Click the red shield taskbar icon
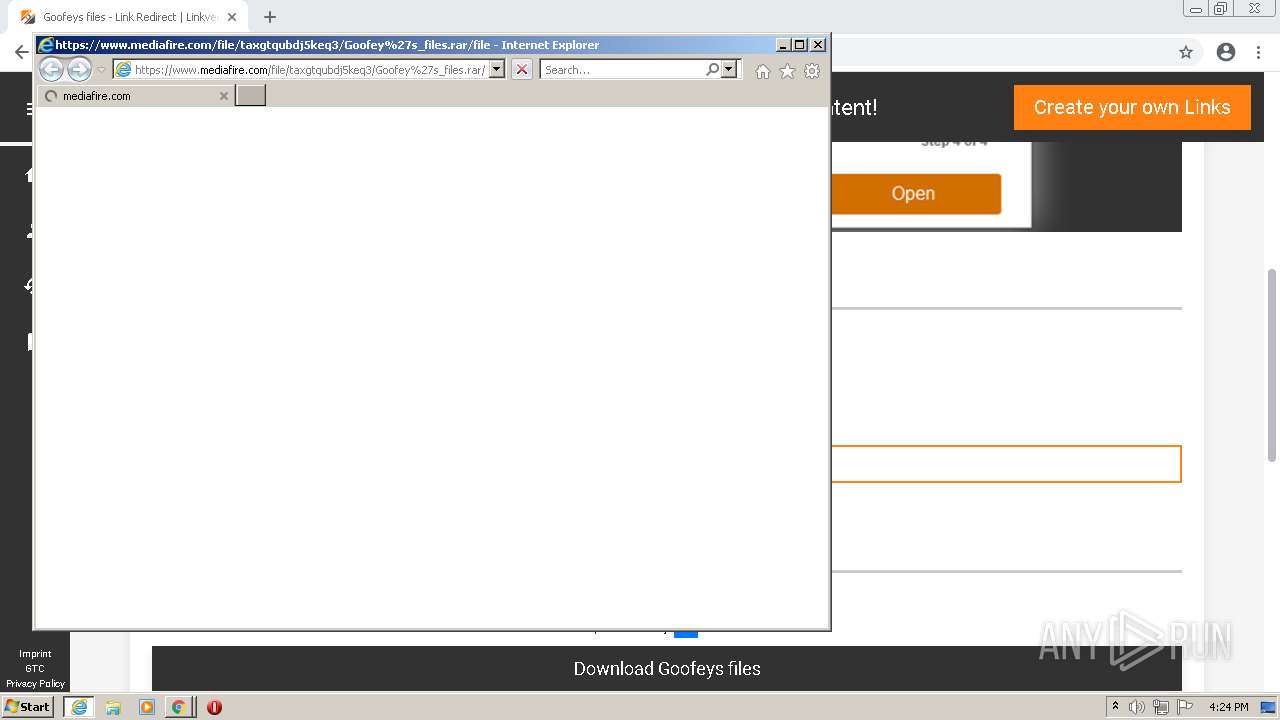1280x720 pixels. 214,707
